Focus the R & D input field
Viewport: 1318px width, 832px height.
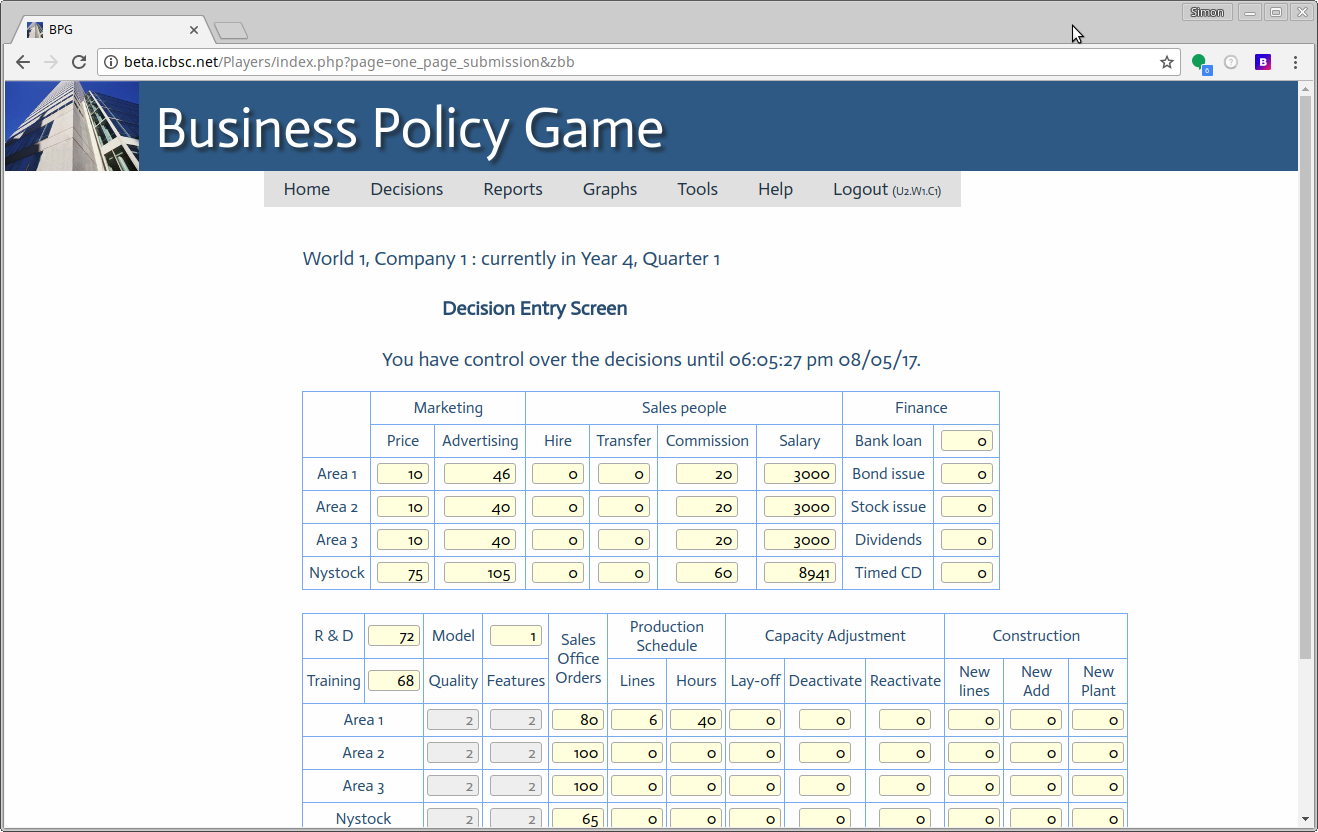pos(393,636)
